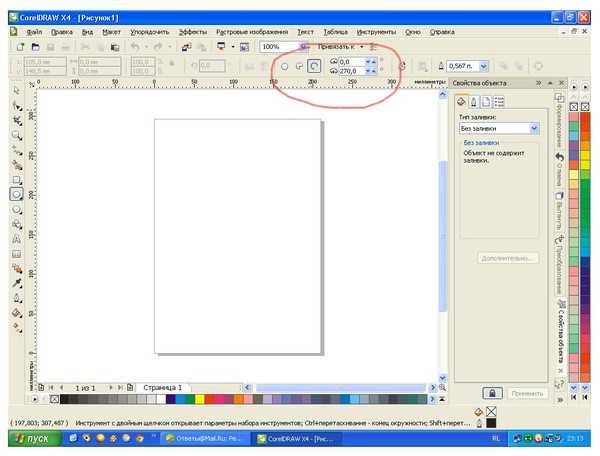The image size is (600, 456).
Task: Select the Pick tool arrow
Action: pyautogui.click(x=16, y=91)
